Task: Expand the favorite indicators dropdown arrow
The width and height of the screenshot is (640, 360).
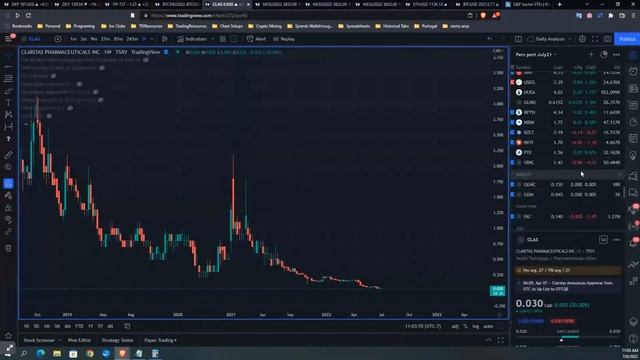Action: [x=213, y=39]
